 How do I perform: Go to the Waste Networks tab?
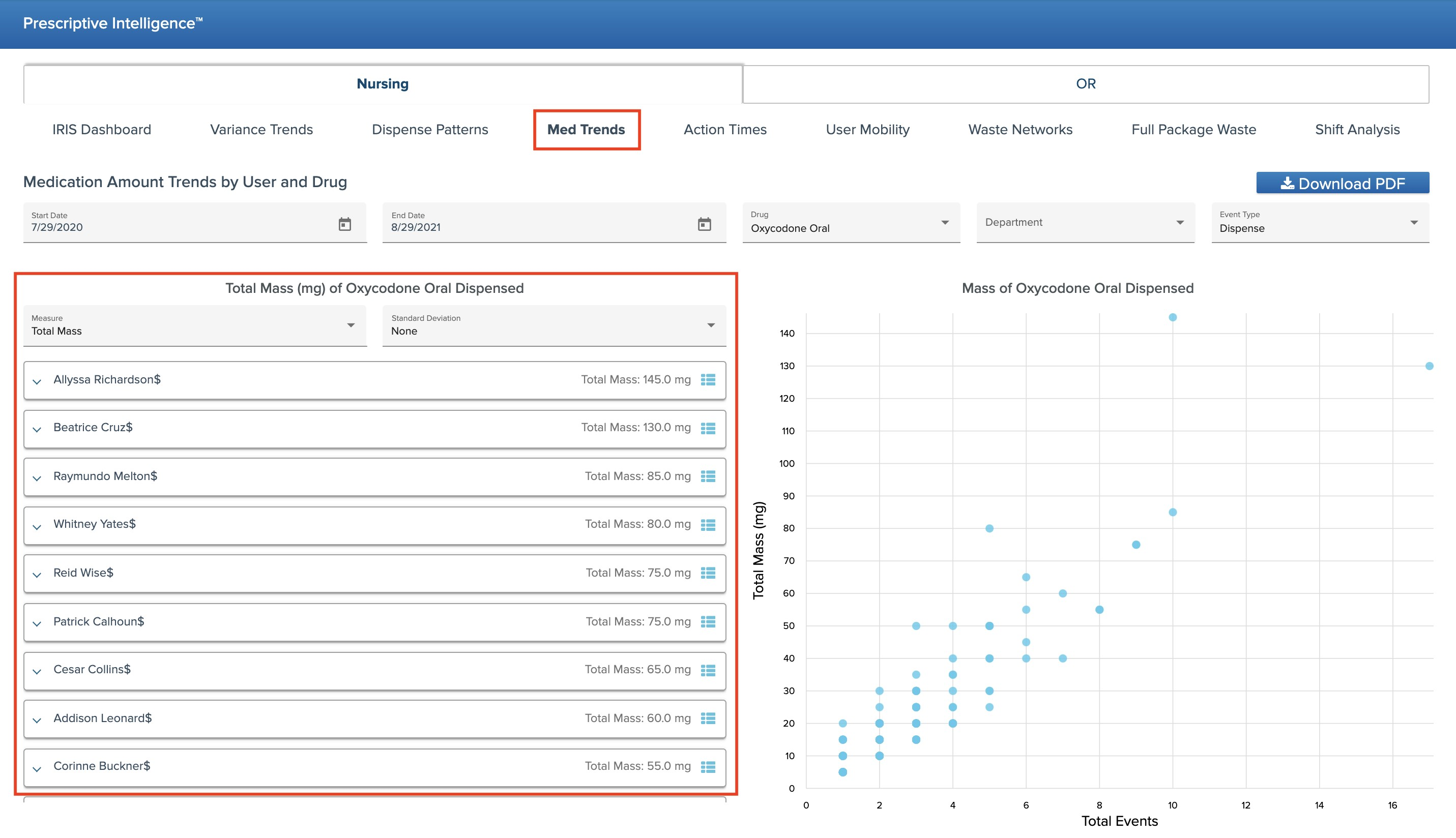click(1020, 130)
